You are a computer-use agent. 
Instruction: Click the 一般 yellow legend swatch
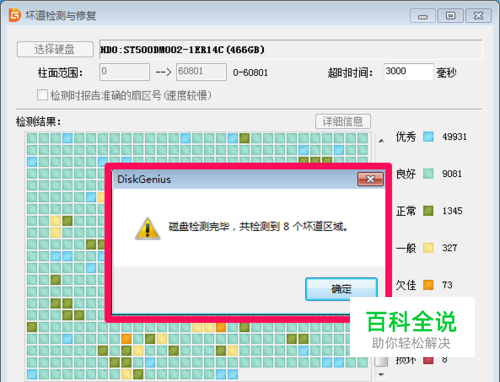point(428,248)
